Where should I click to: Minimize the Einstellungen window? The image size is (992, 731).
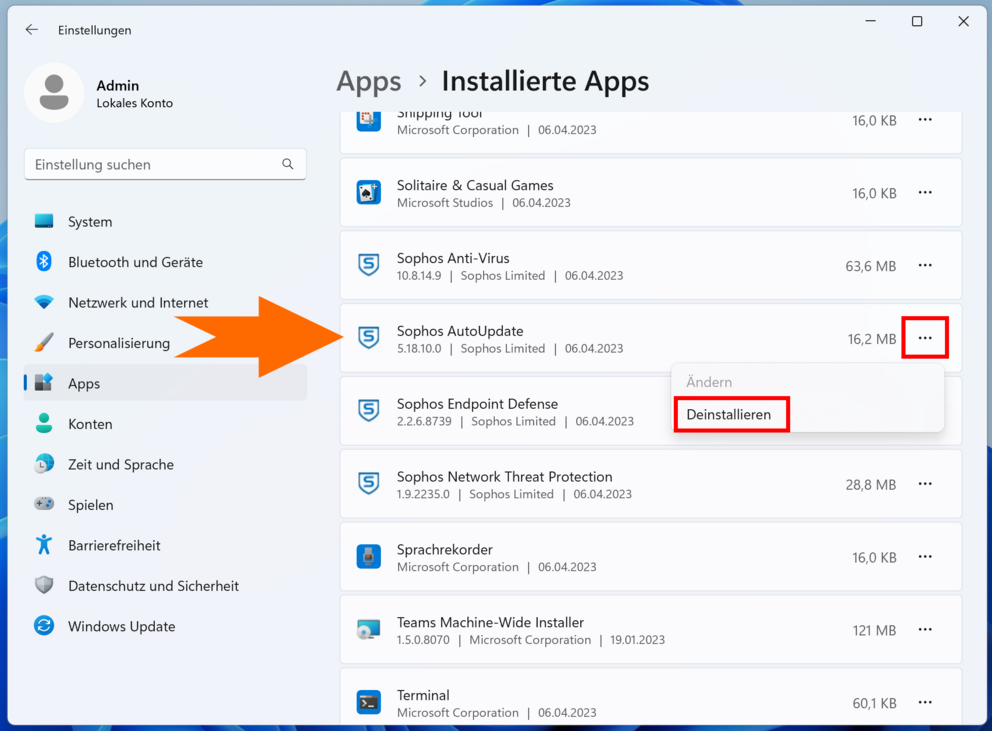click(x=871, y=22)
